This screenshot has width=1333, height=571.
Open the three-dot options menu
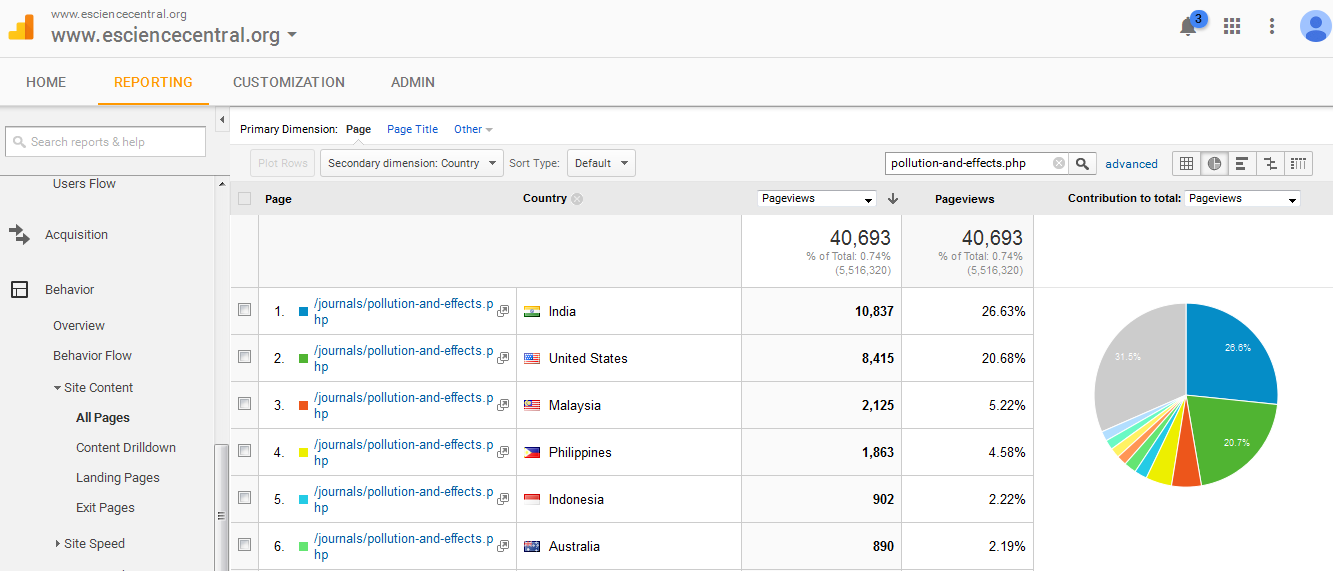point(1272,26)
